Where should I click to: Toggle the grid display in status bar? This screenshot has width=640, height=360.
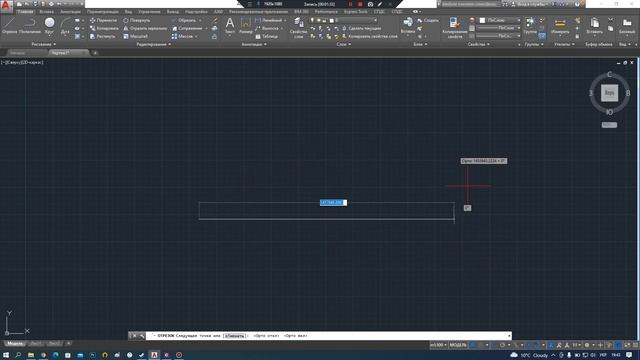(x=473, y=345)
